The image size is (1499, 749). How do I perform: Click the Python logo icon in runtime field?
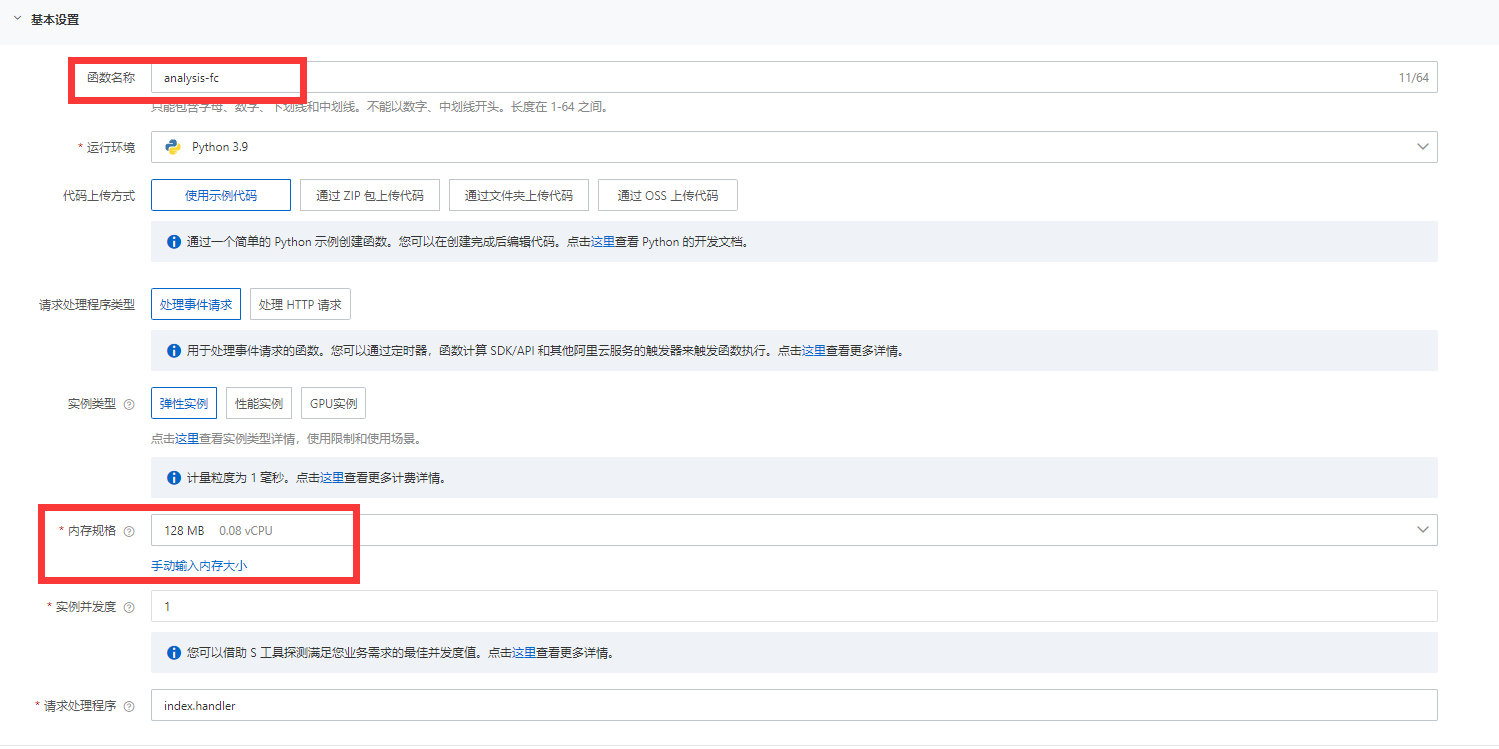click(173, 147)
